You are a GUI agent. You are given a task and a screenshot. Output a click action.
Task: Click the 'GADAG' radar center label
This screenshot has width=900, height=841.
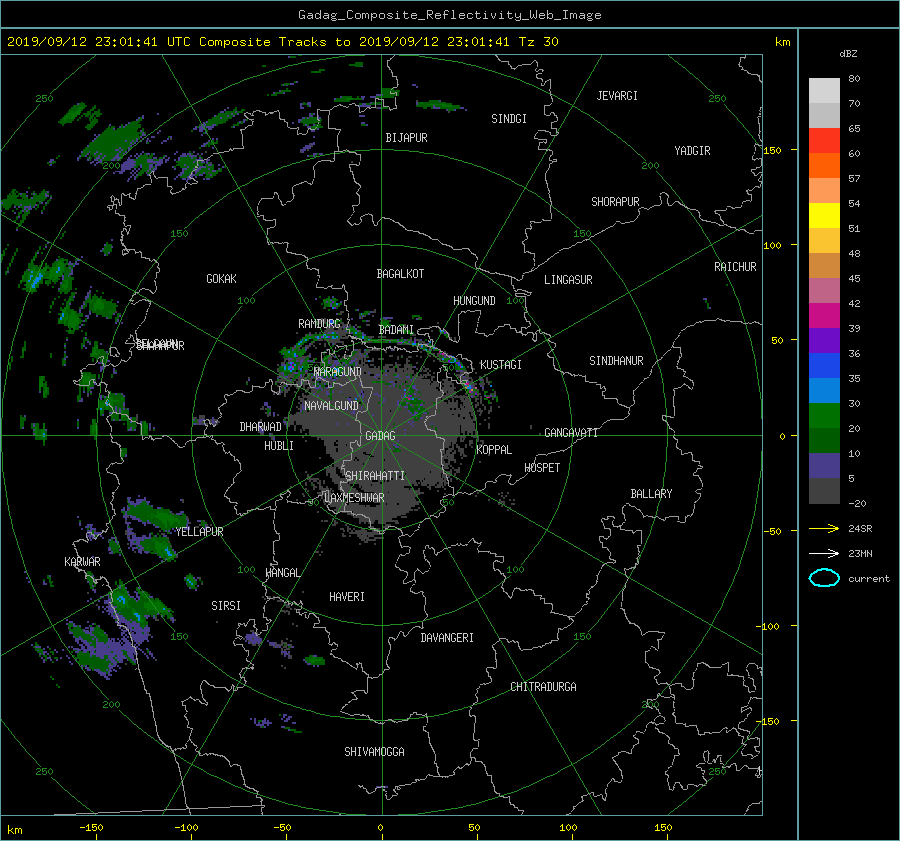pyautogui.click(x=380, y=436)
